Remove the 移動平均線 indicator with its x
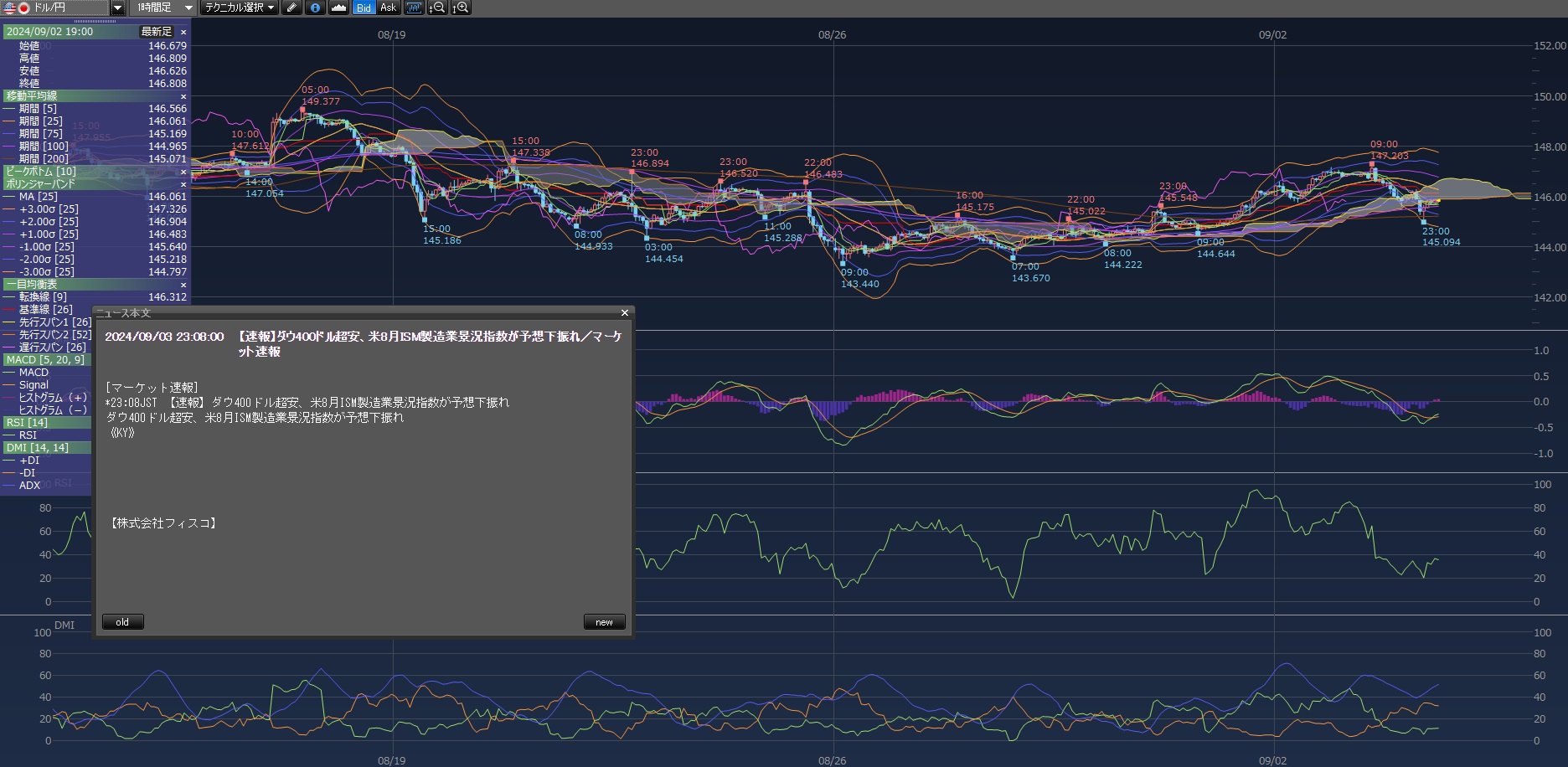The width and height of the screenshot is (1568, 767). (183, 96)
